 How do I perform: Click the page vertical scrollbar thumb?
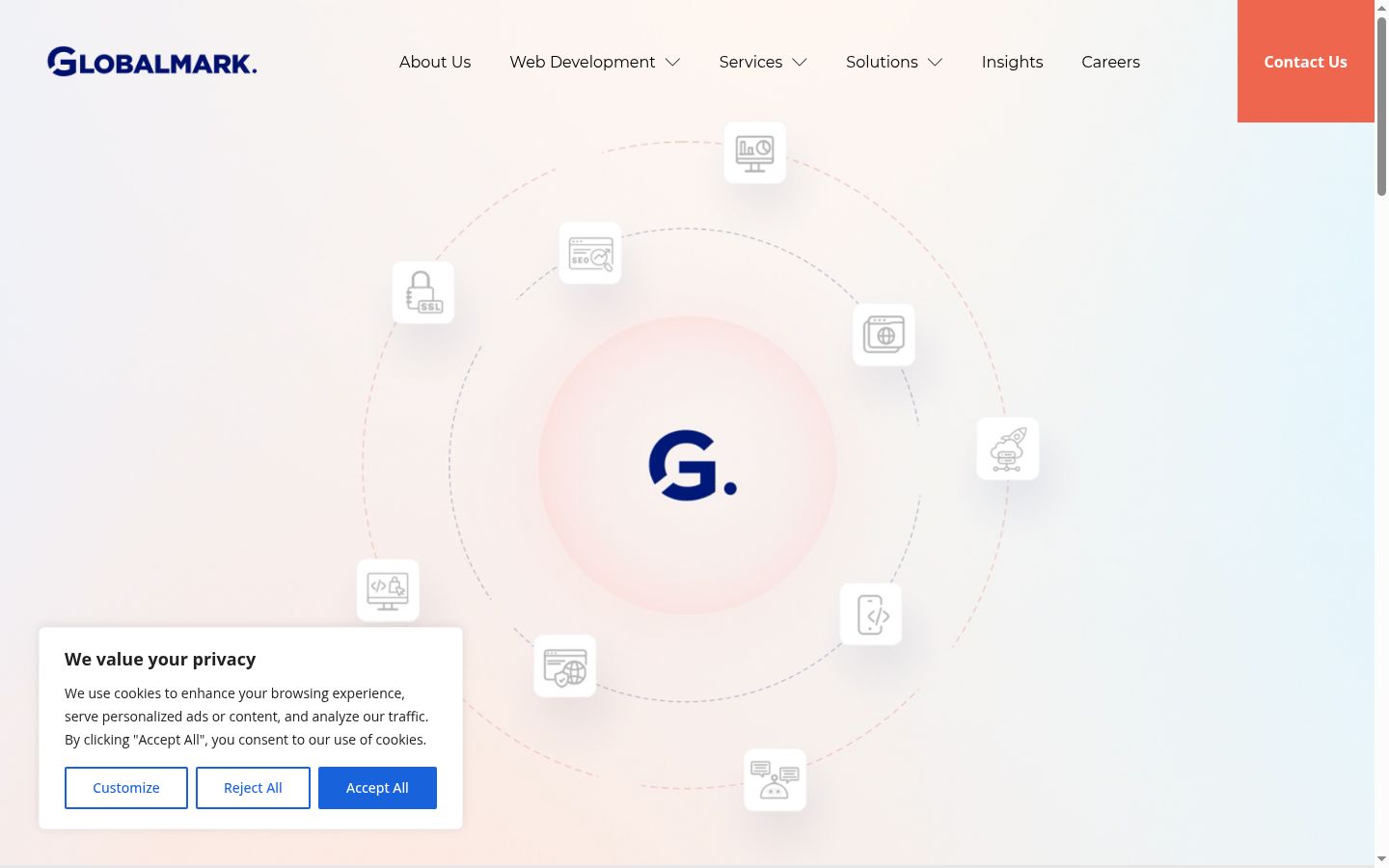(x=1381, y=106)
